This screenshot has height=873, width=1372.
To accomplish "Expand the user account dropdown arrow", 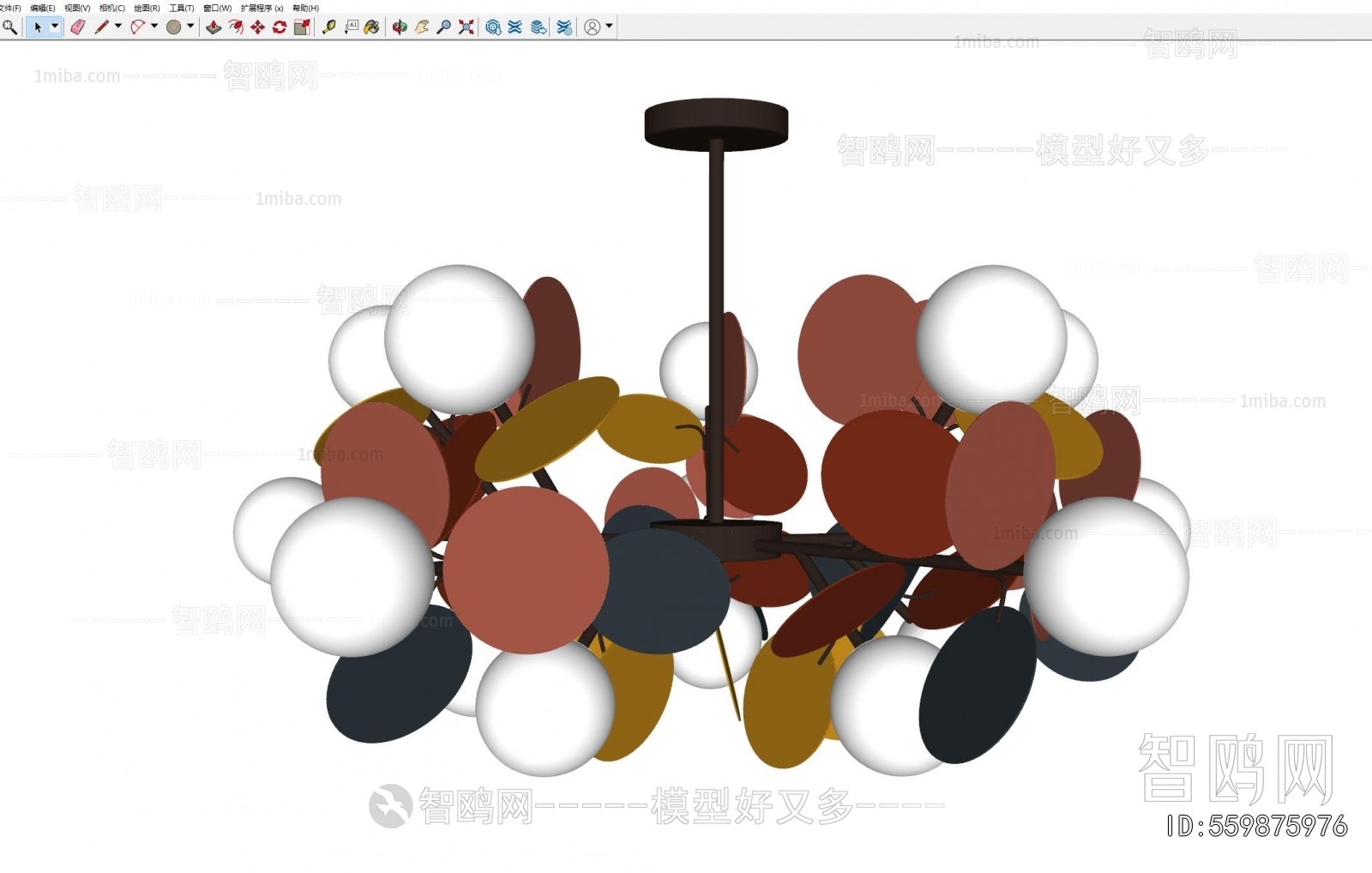I will (609, 27).
